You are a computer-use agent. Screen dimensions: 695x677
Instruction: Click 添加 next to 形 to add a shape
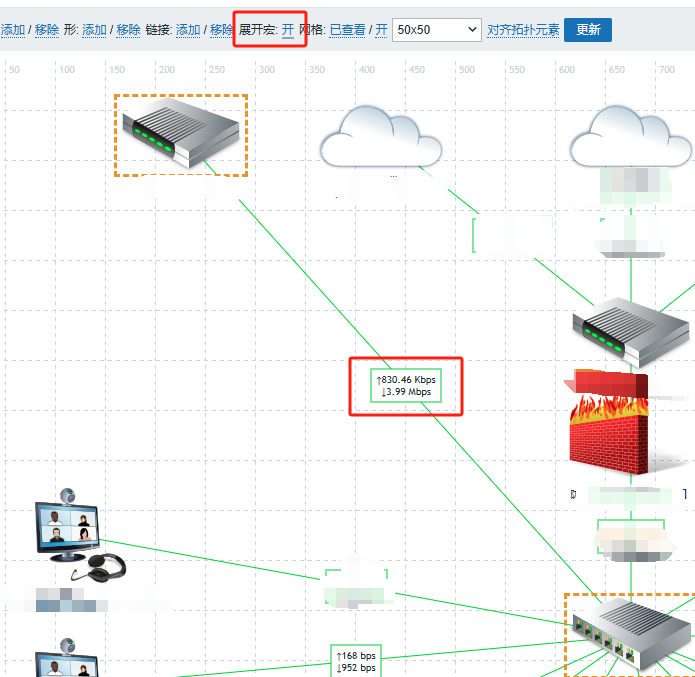tap(94, 30)
